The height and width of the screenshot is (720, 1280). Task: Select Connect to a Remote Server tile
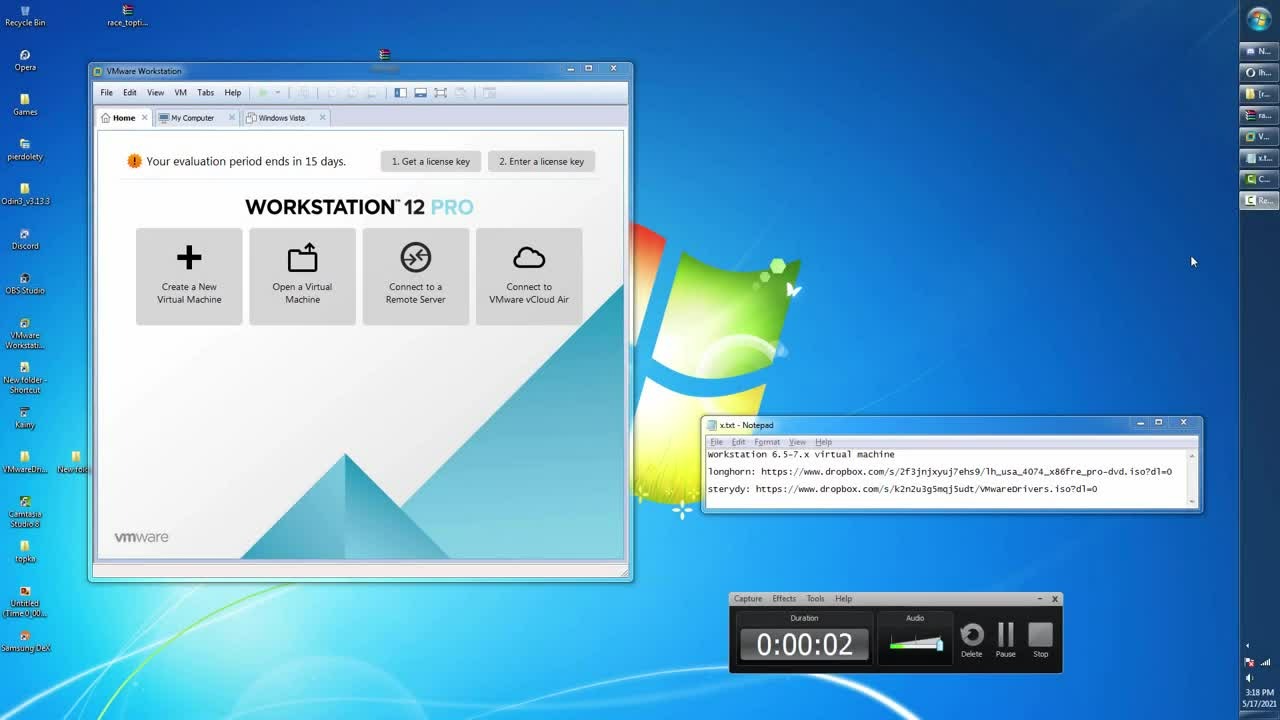coord(415,276)
